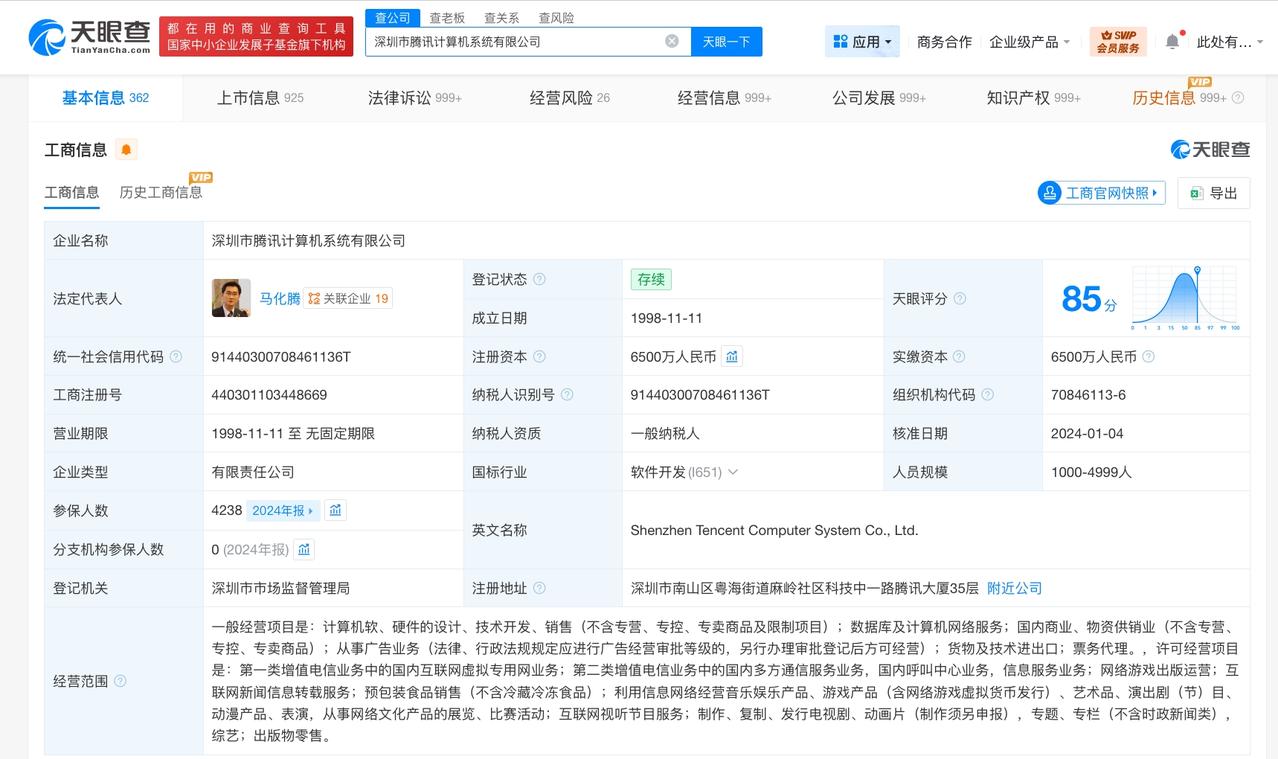Open the notification bell icon

(x=1171, y=40)
